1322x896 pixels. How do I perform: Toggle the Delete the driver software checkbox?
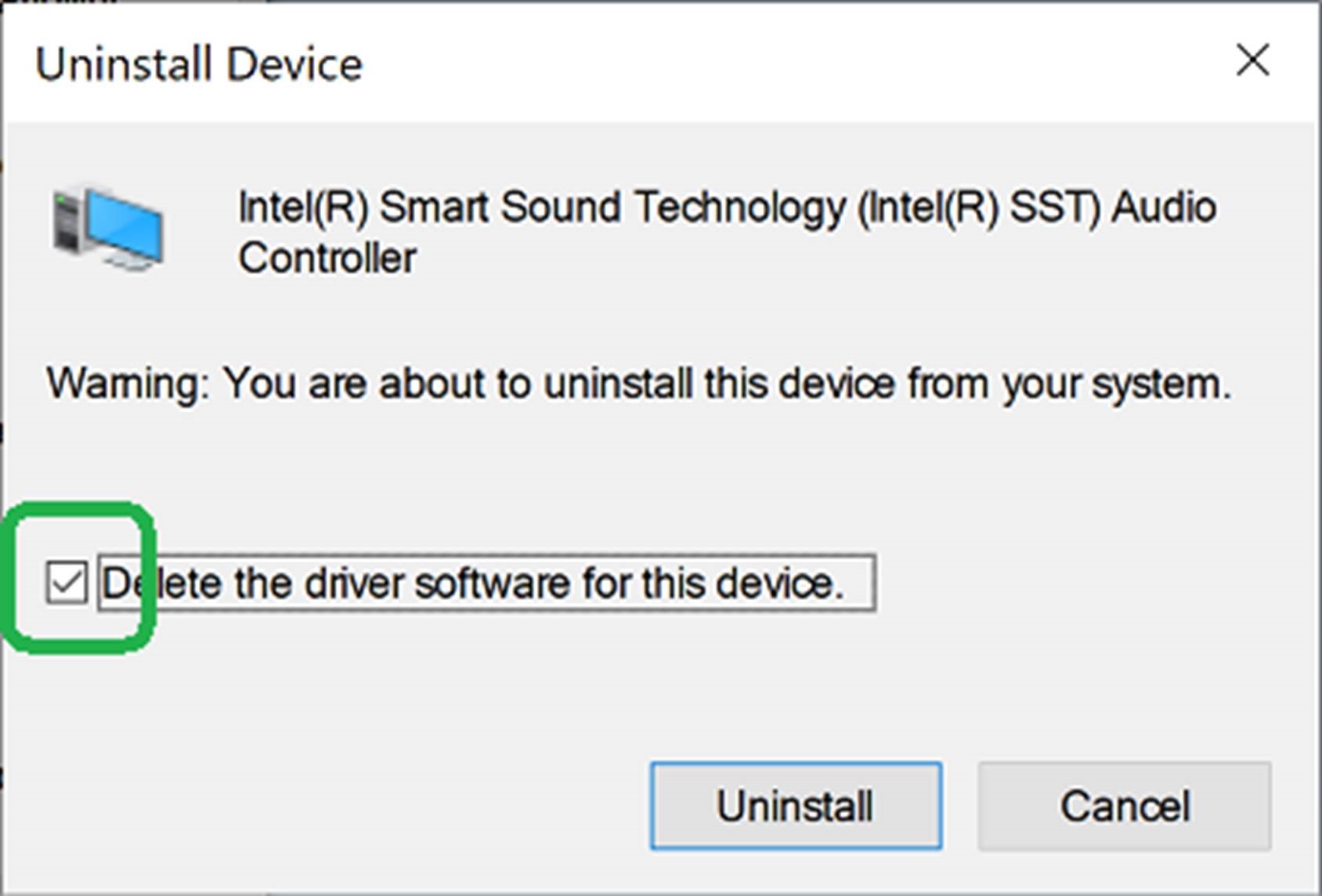(x=66, y=583)
